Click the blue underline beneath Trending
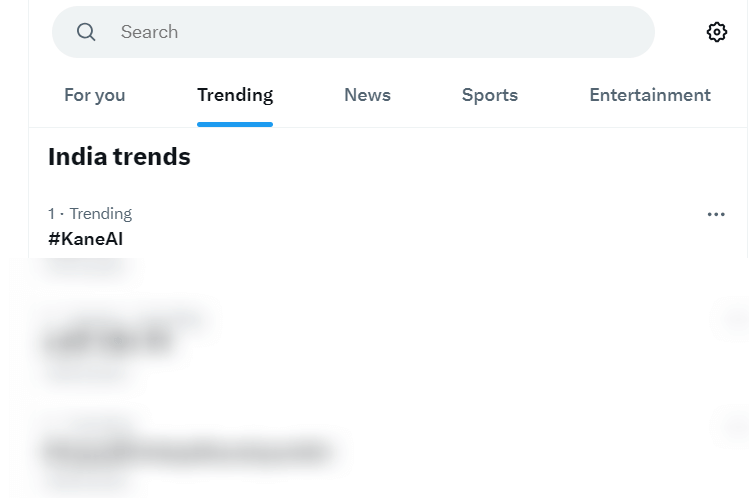Viewport: 749px width, 498px height. (x=235, y=124)
